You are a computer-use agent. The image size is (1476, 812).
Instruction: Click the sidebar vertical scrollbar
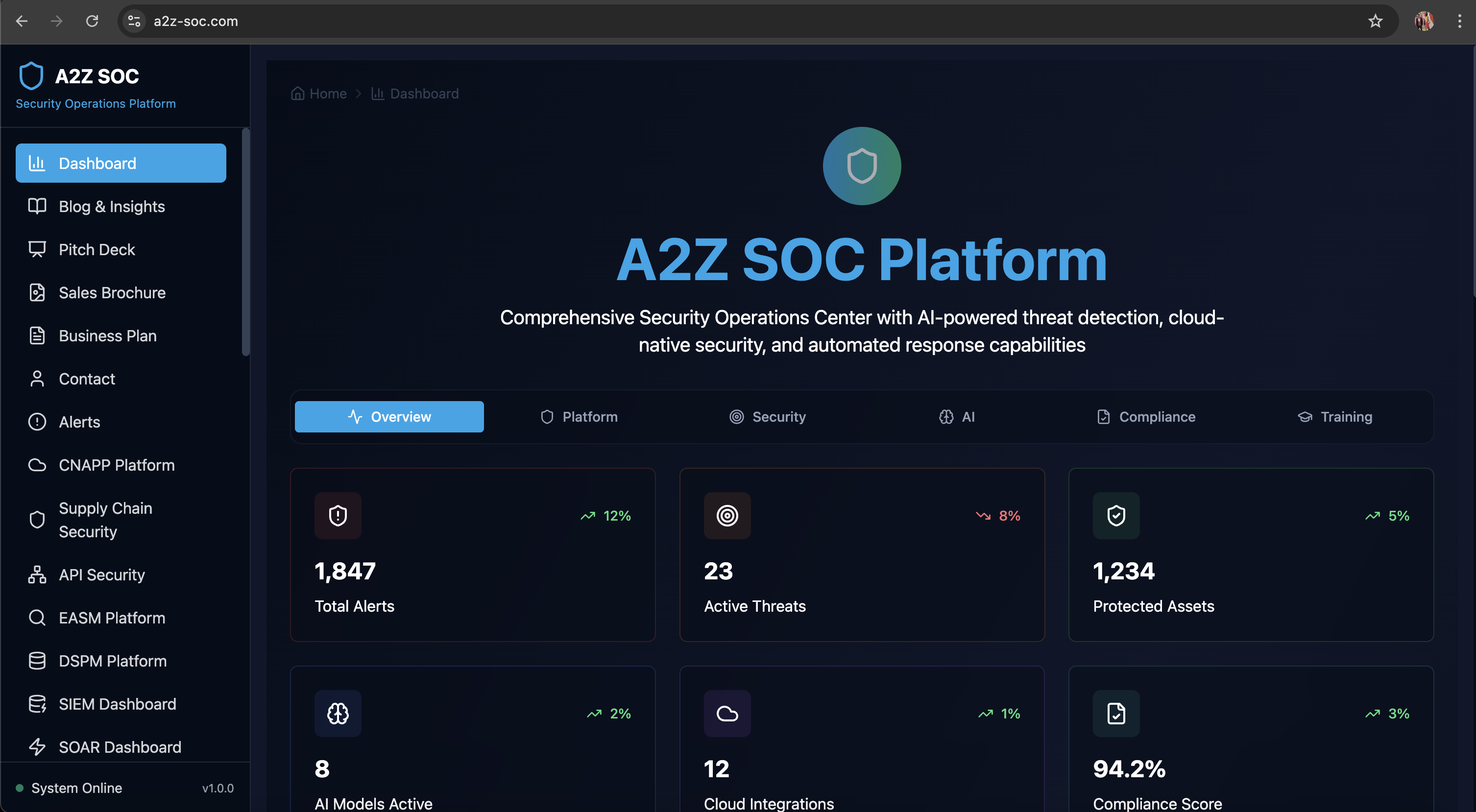pyautogui.click(x=246, y=241)
